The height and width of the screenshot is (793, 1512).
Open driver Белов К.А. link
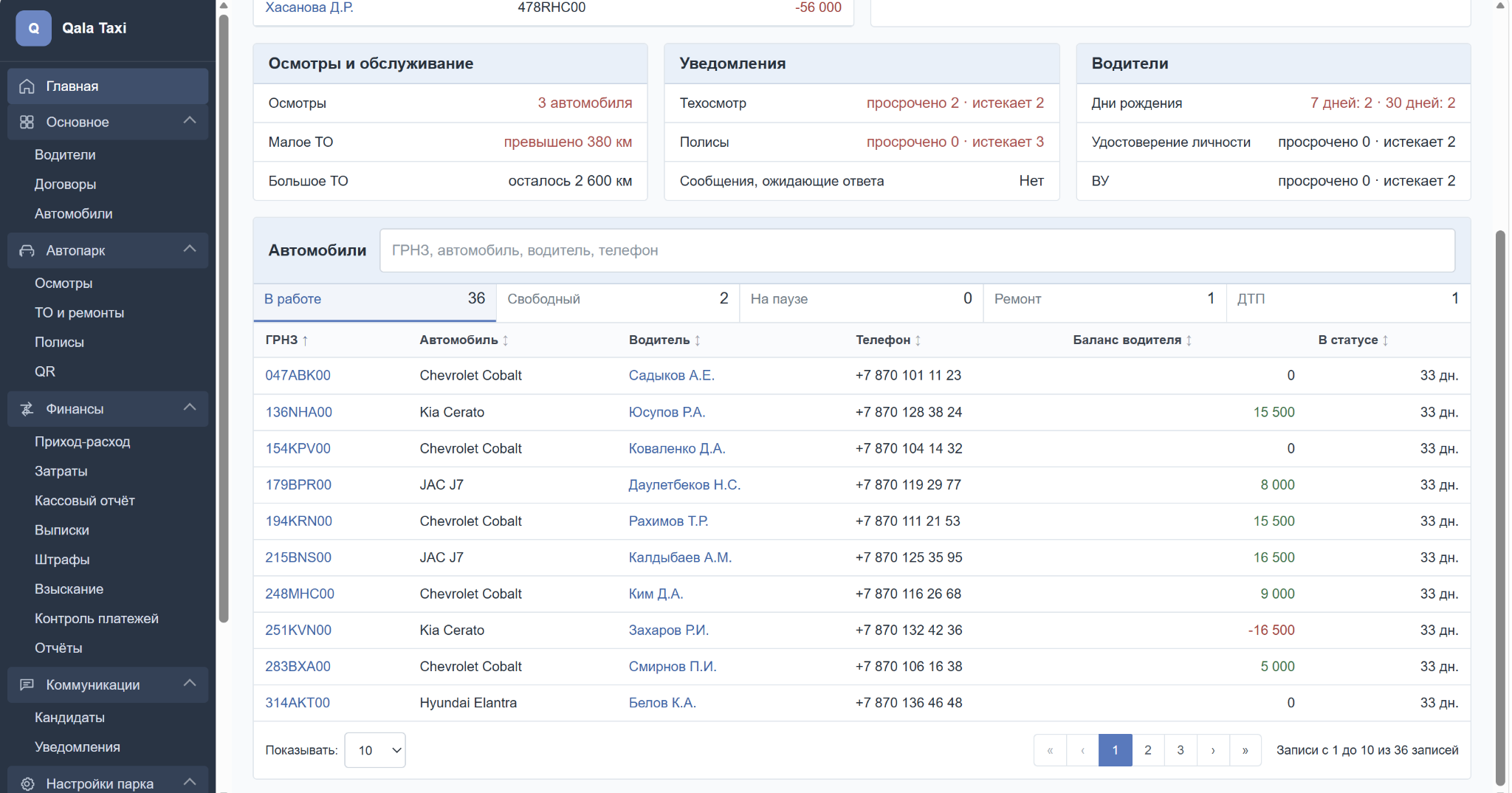[662, 703]
